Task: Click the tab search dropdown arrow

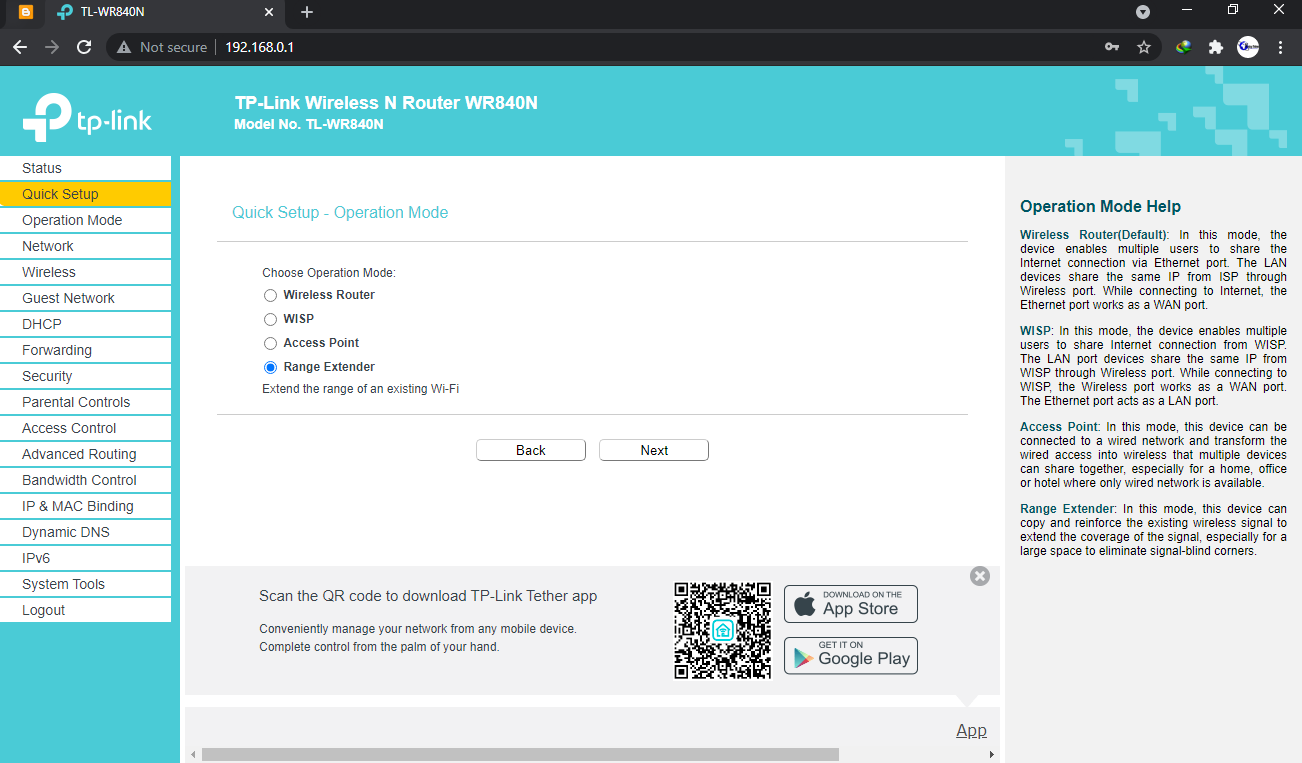Action: [x=1143, y=12]
